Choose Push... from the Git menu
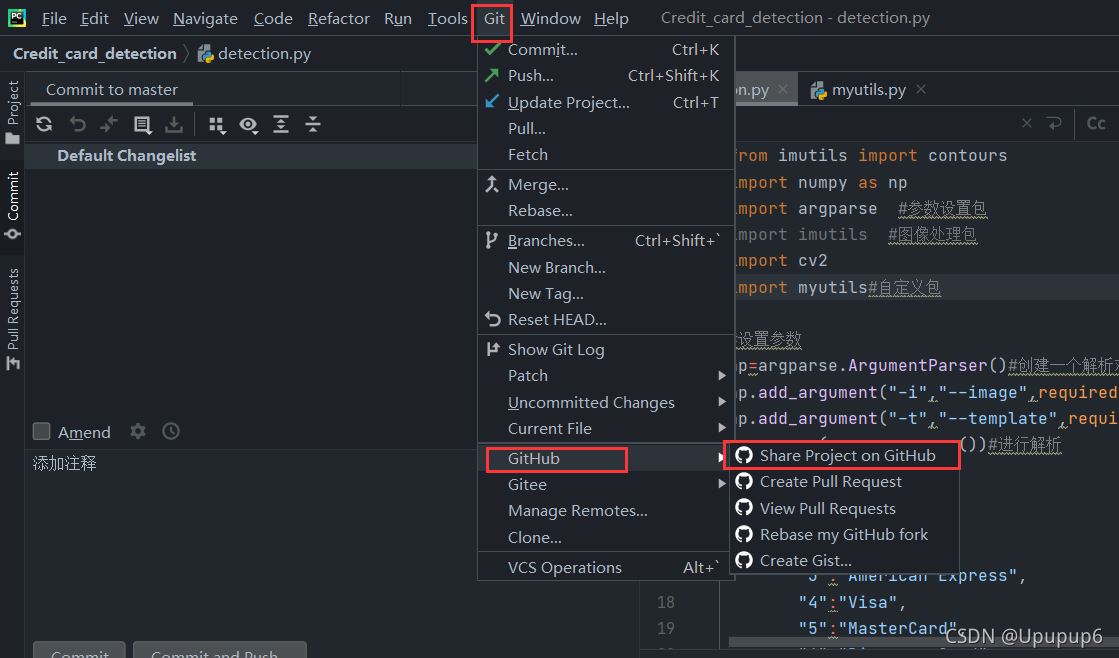Image resolution: width=1119 pixels, height=658 pixels. (x=530, y=76)
